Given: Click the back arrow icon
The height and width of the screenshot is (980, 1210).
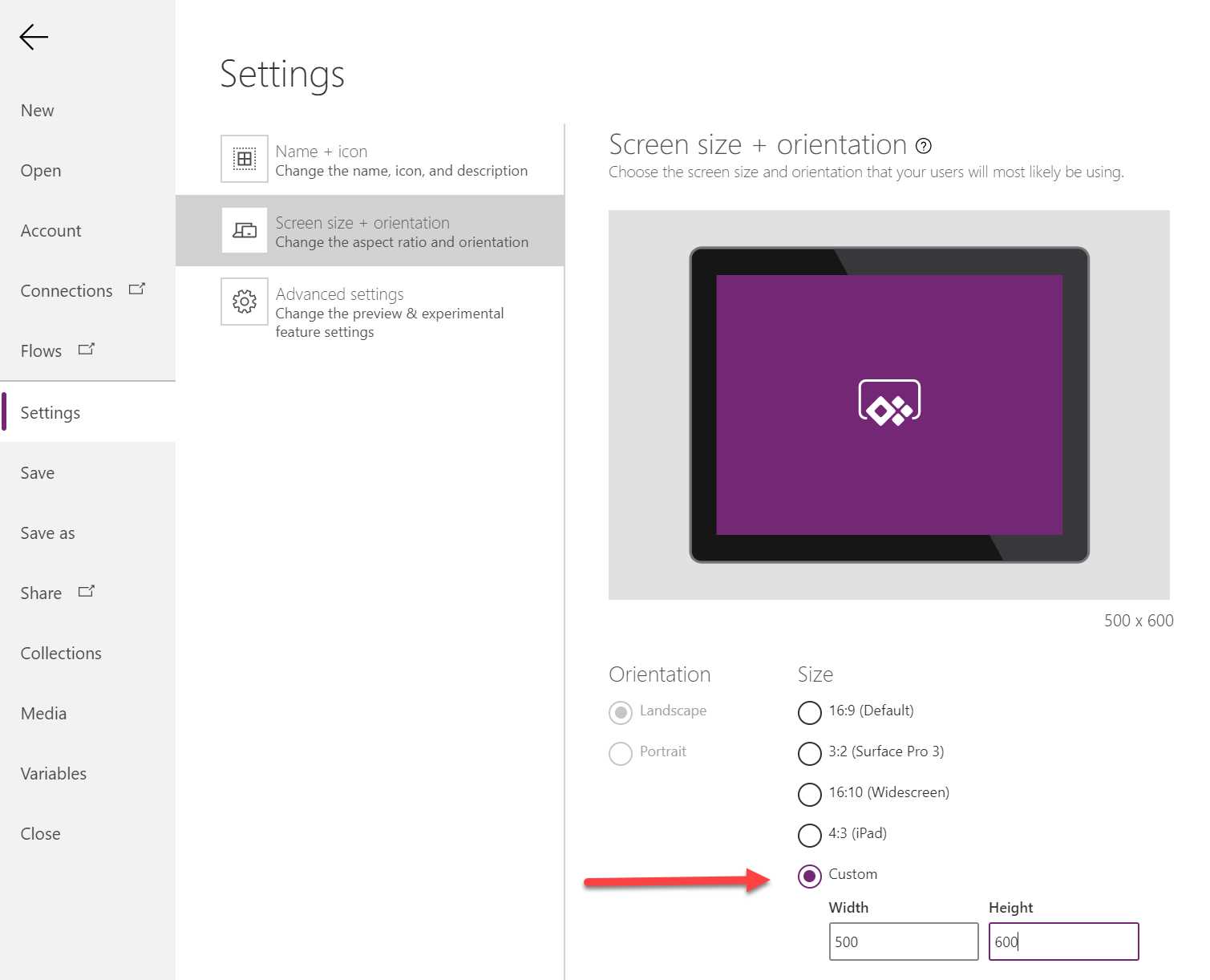Looking at the screenshot, I should point(34,37).
